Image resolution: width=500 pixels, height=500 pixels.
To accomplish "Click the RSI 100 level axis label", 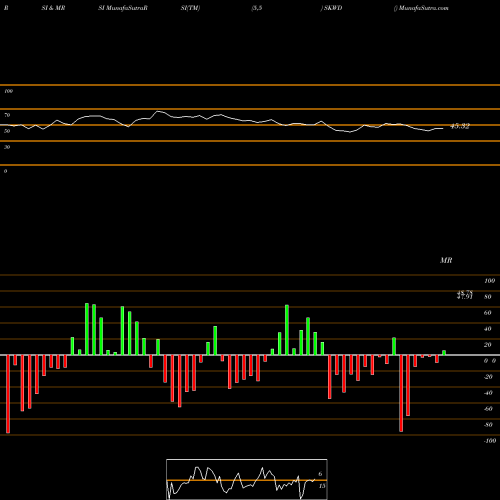I will [x=8, y=91].
